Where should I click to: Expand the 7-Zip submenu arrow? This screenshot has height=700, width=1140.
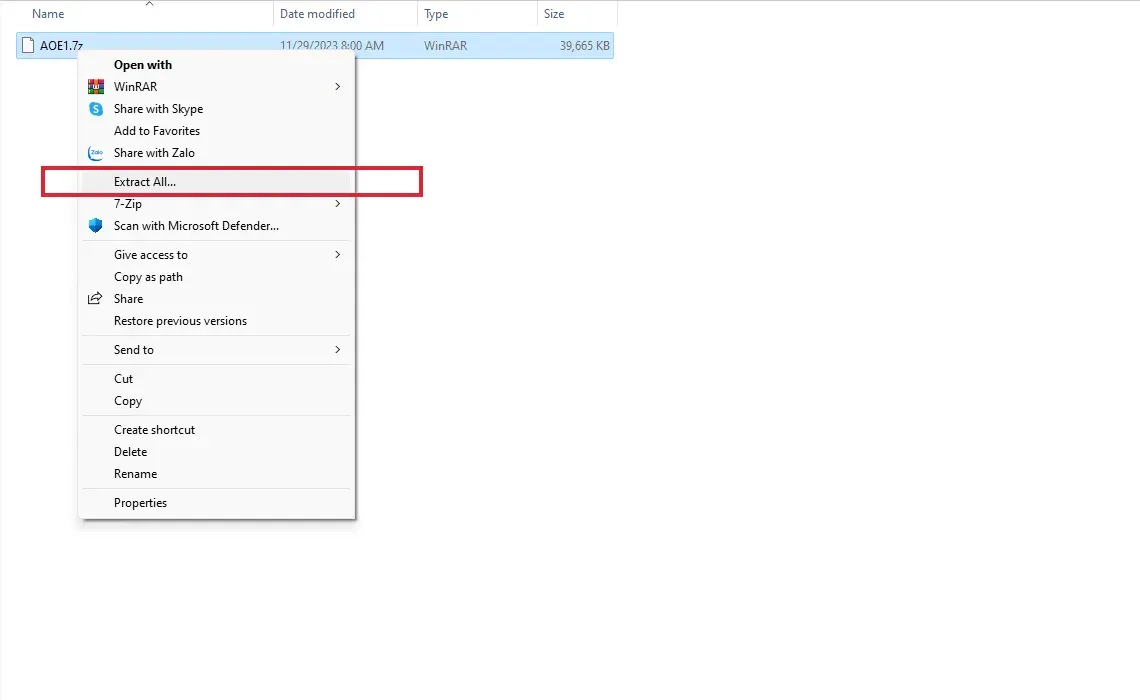click(337, 204)
